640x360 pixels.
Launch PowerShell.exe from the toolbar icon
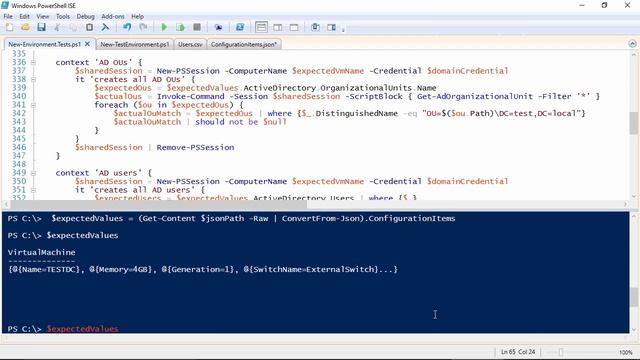point(240,27)
